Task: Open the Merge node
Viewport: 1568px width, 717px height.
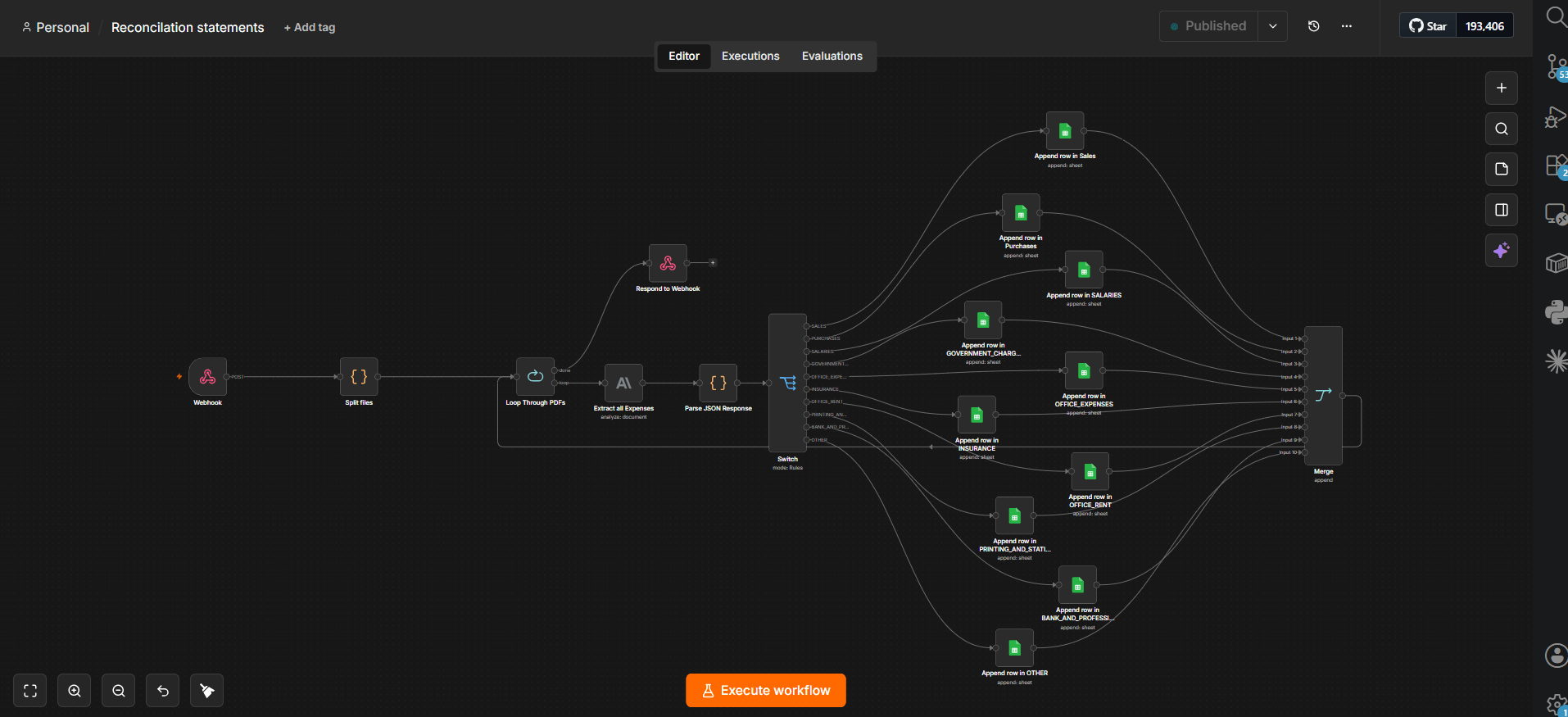Action: (x=1323, y=396)
